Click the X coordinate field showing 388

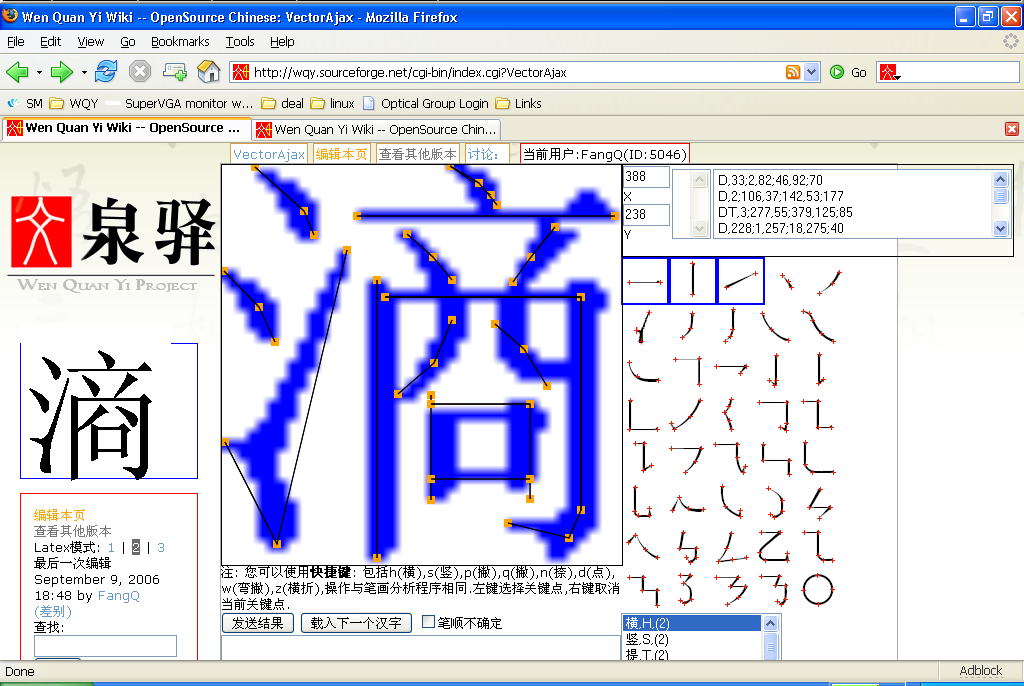(x=646, y=176)
